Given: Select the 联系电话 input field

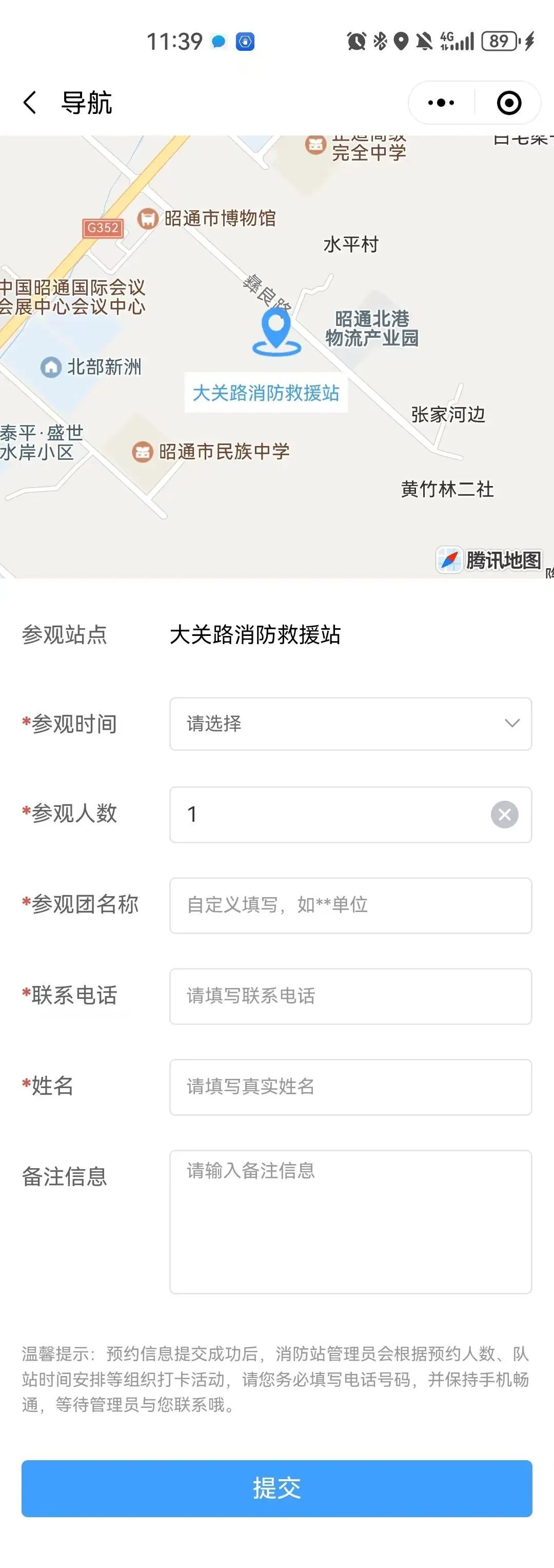Looking at the screenshot, I should tap(350, 996).
